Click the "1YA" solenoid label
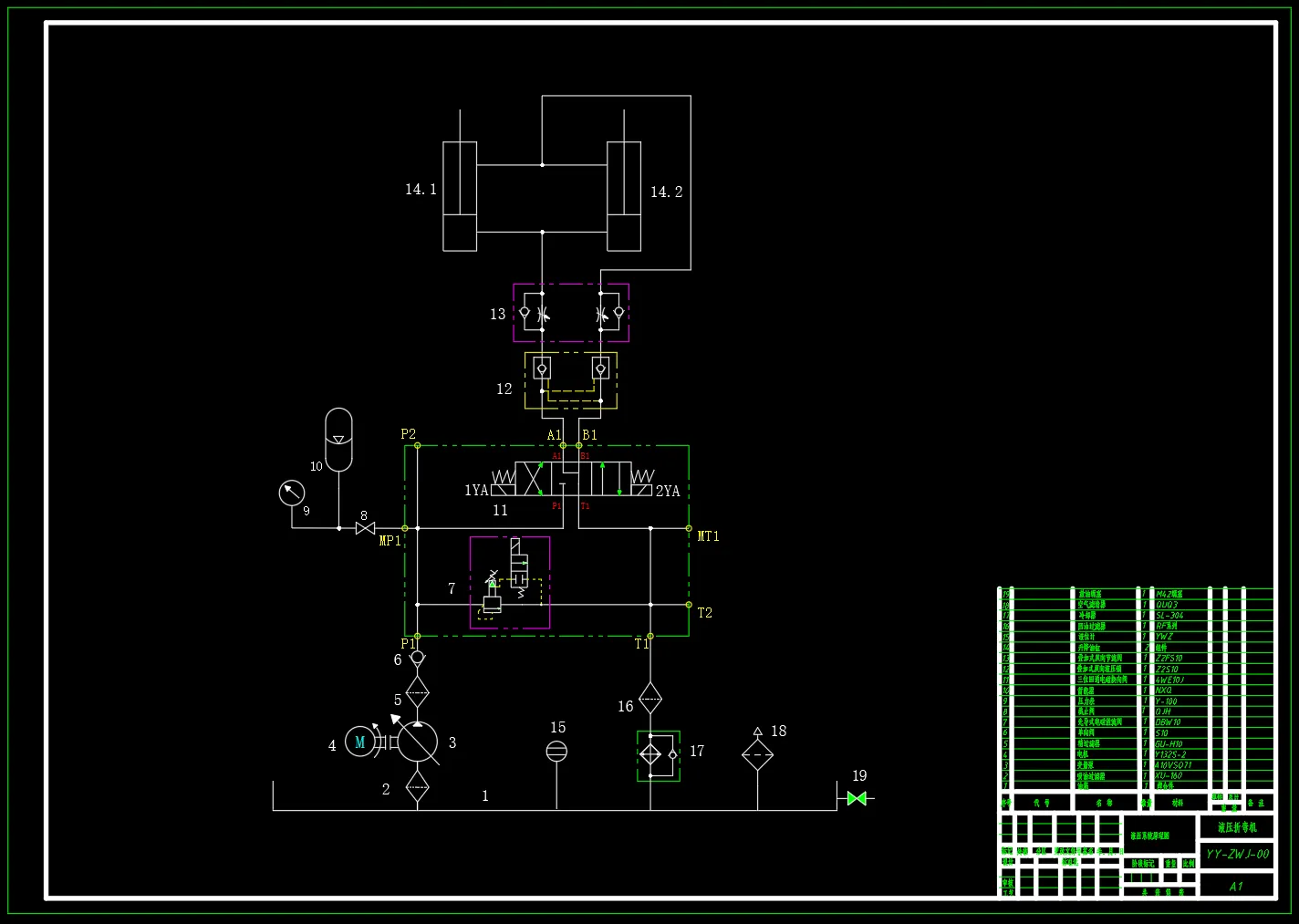The width and height of the screenshot is (1299, 924). pyautogui.click(x=477, y=491)
